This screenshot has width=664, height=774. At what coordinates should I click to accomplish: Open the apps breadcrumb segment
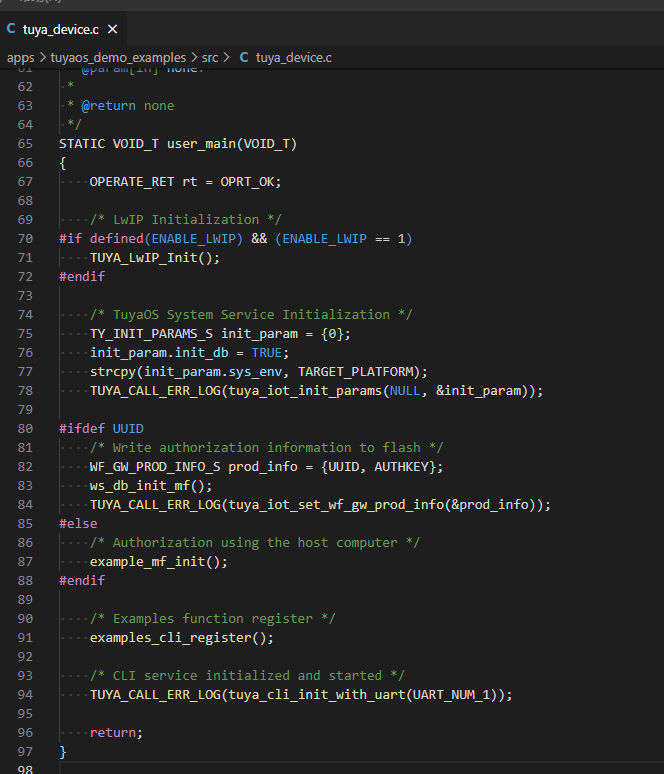(21, 58)
